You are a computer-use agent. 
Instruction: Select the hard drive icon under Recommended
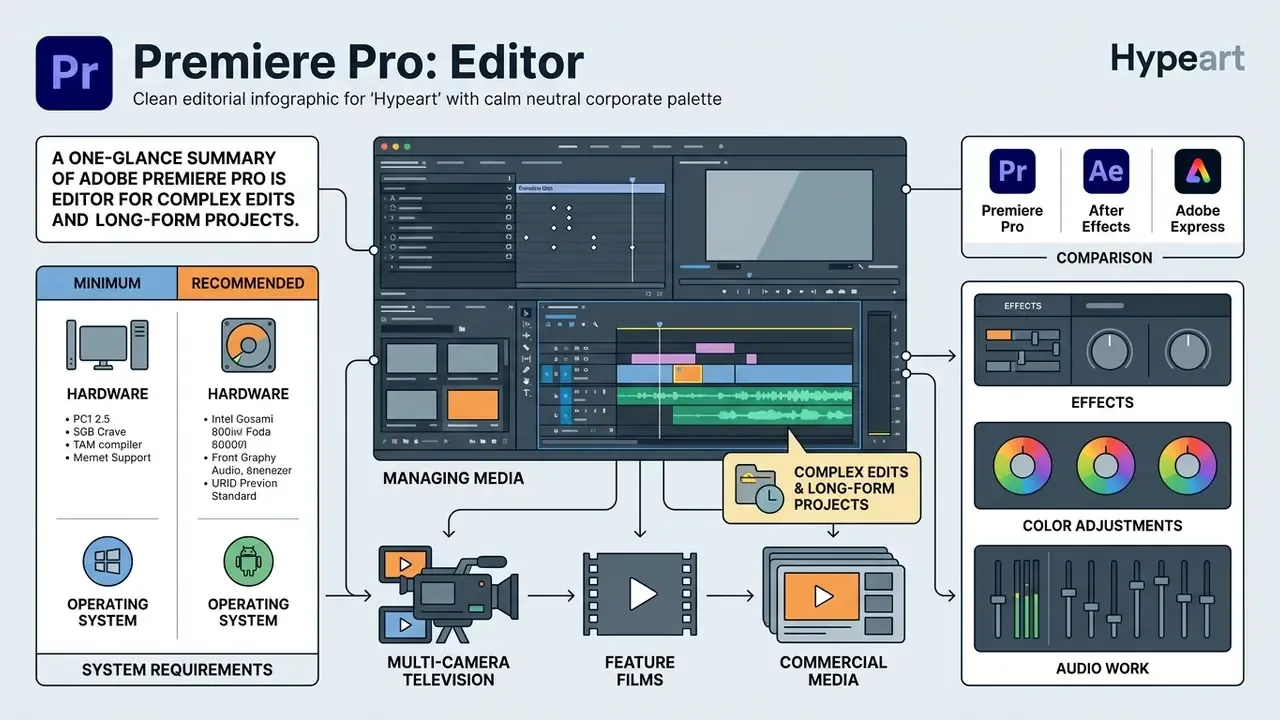(x=248, y=346)
